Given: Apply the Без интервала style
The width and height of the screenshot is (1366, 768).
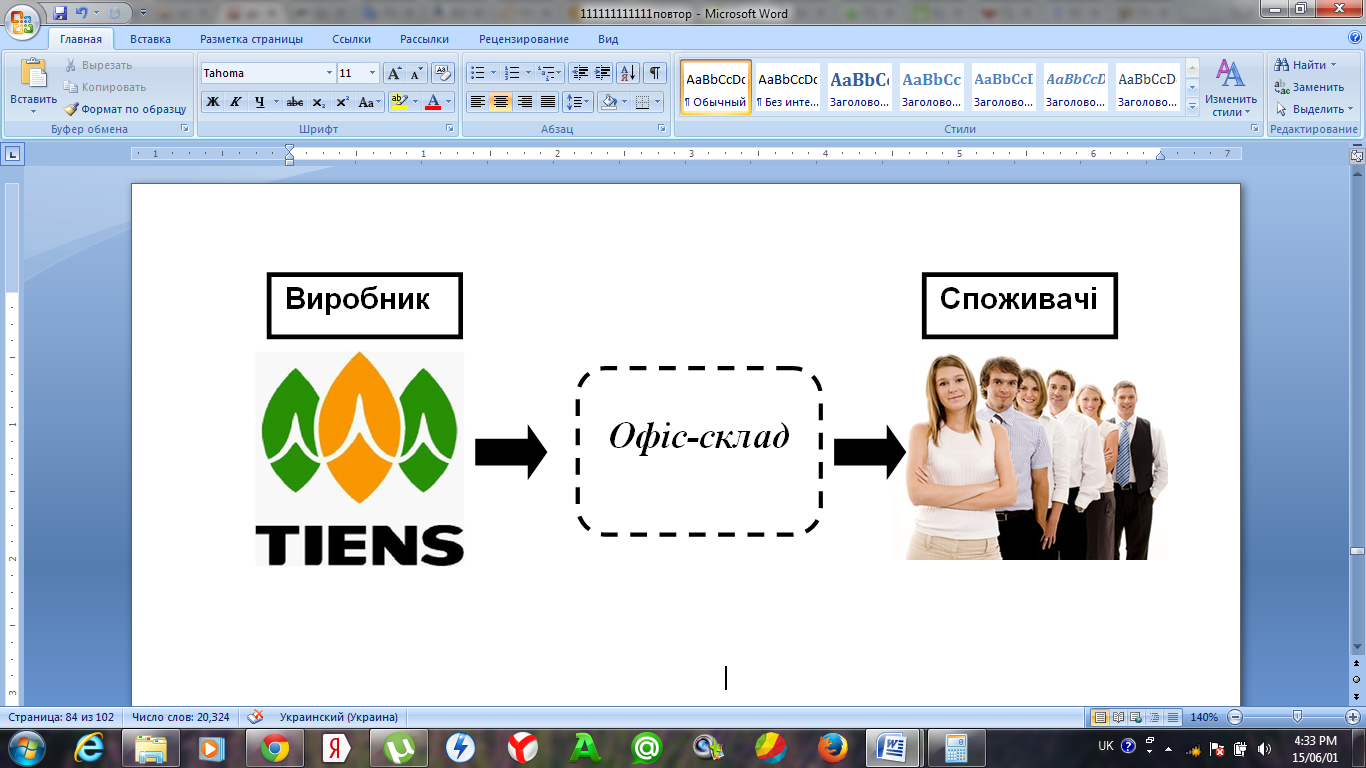Looking at the screenshot, I should pyautogui.click(x=787, y=87).
